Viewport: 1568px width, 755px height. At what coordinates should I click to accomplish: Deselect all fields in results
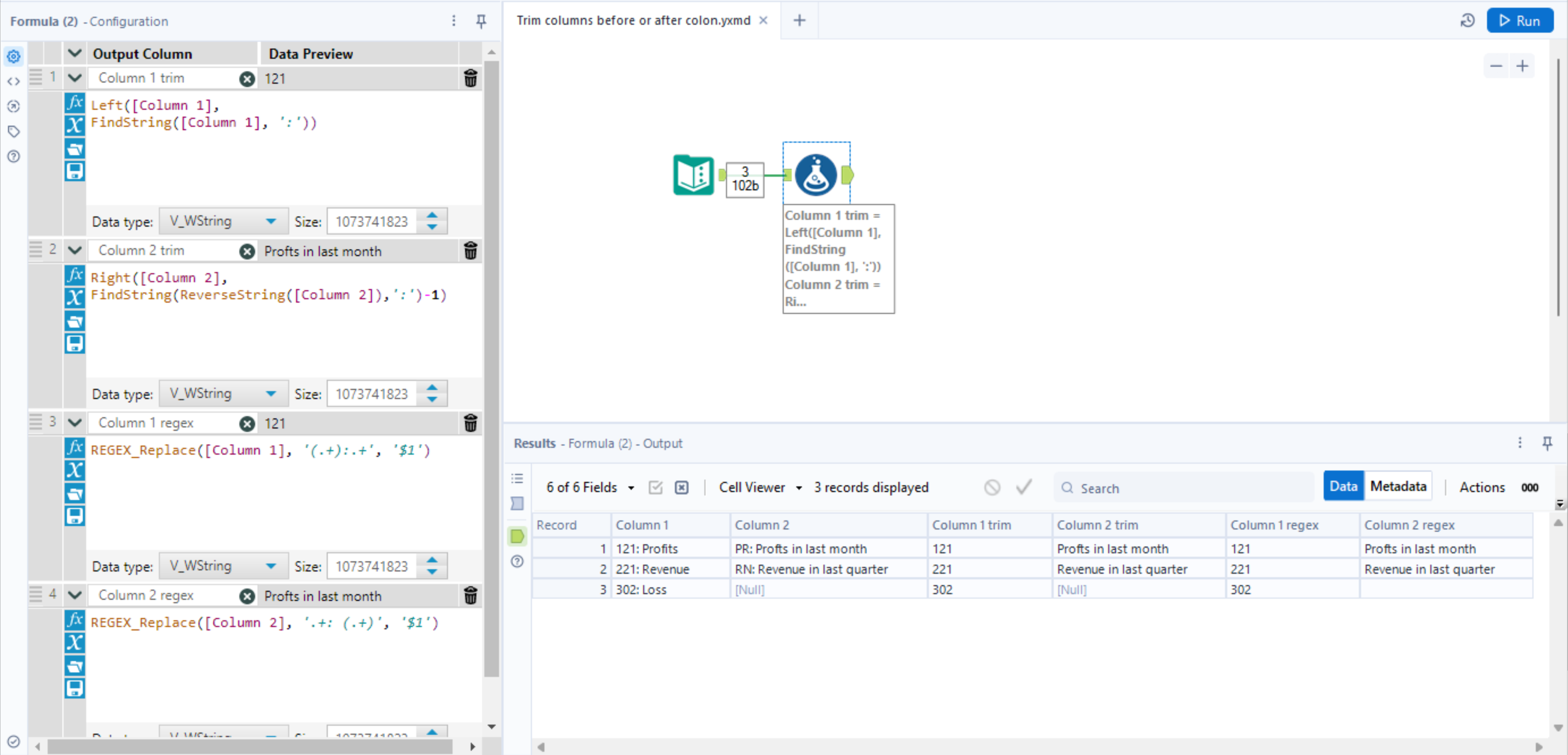coord(681,487)
